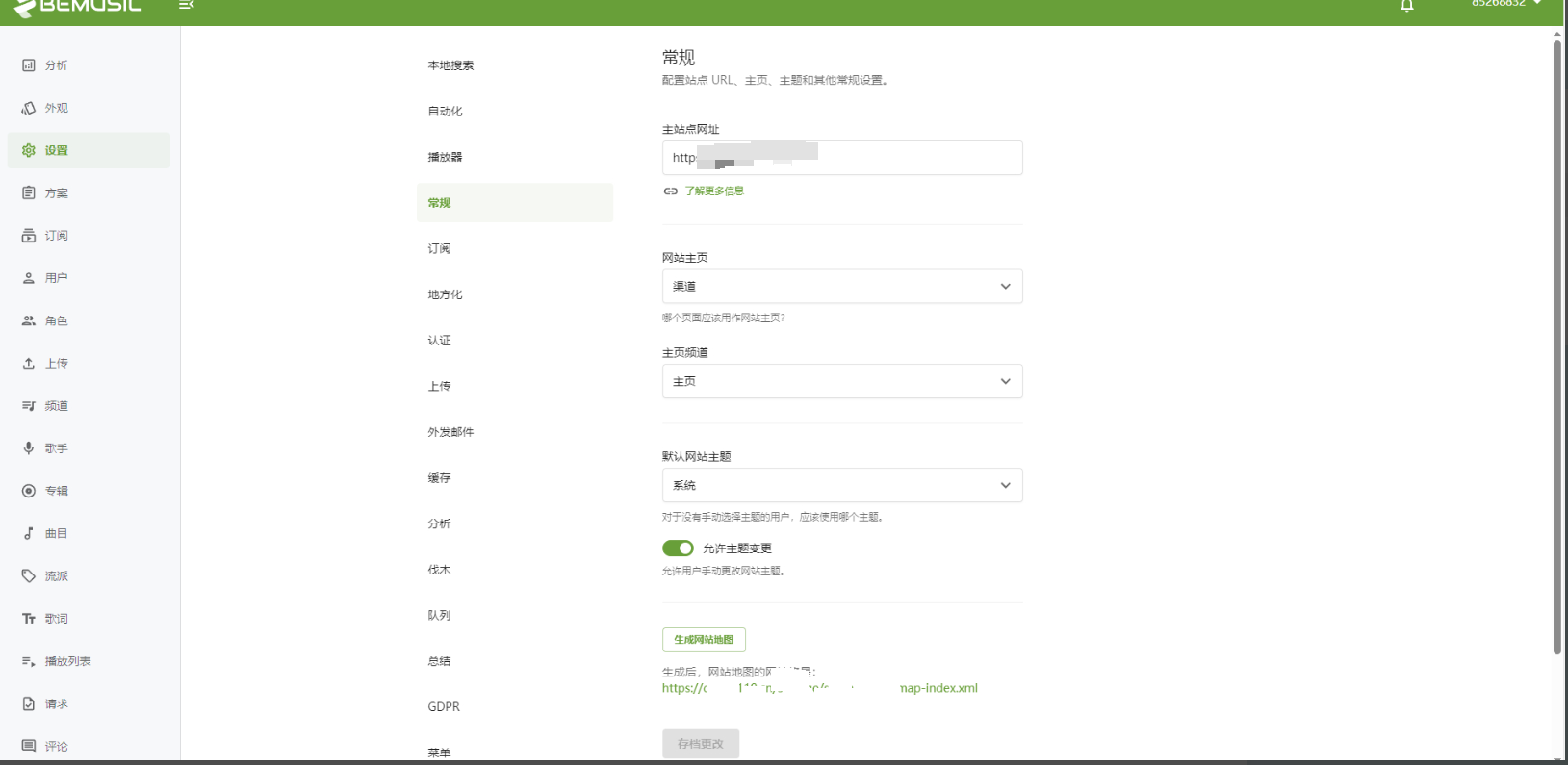Open the 本地搜索 settings section
Viewport: 1568px width, 765px height.
tap(450, 65)
